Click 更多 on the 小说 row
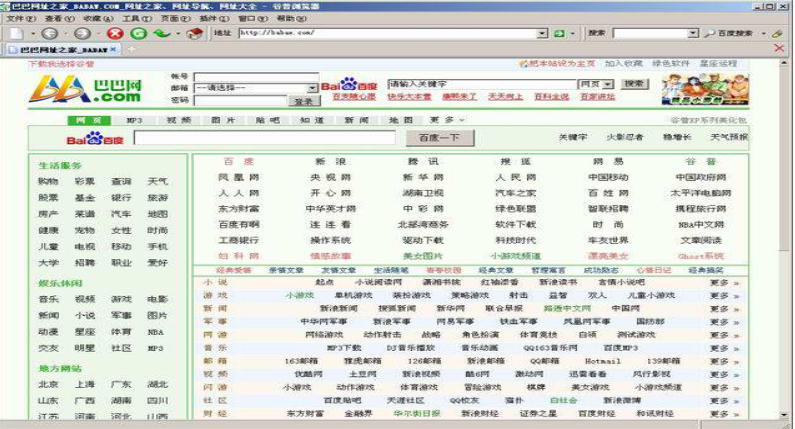This screenshot has width=795, height=429. [x=724, y=282]
